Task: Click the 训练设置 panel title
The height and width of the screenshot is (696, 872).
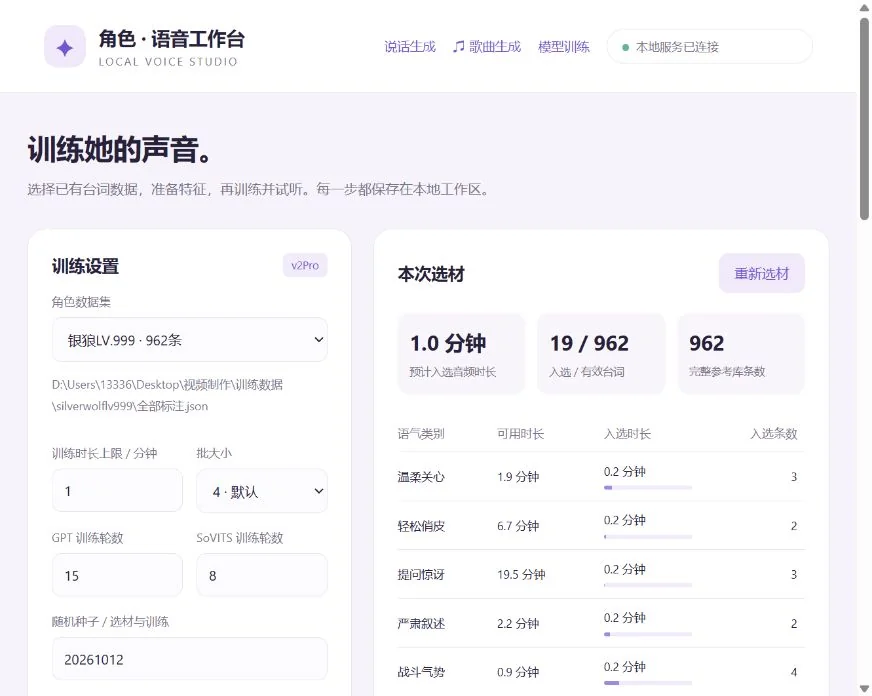Action: 85,266
